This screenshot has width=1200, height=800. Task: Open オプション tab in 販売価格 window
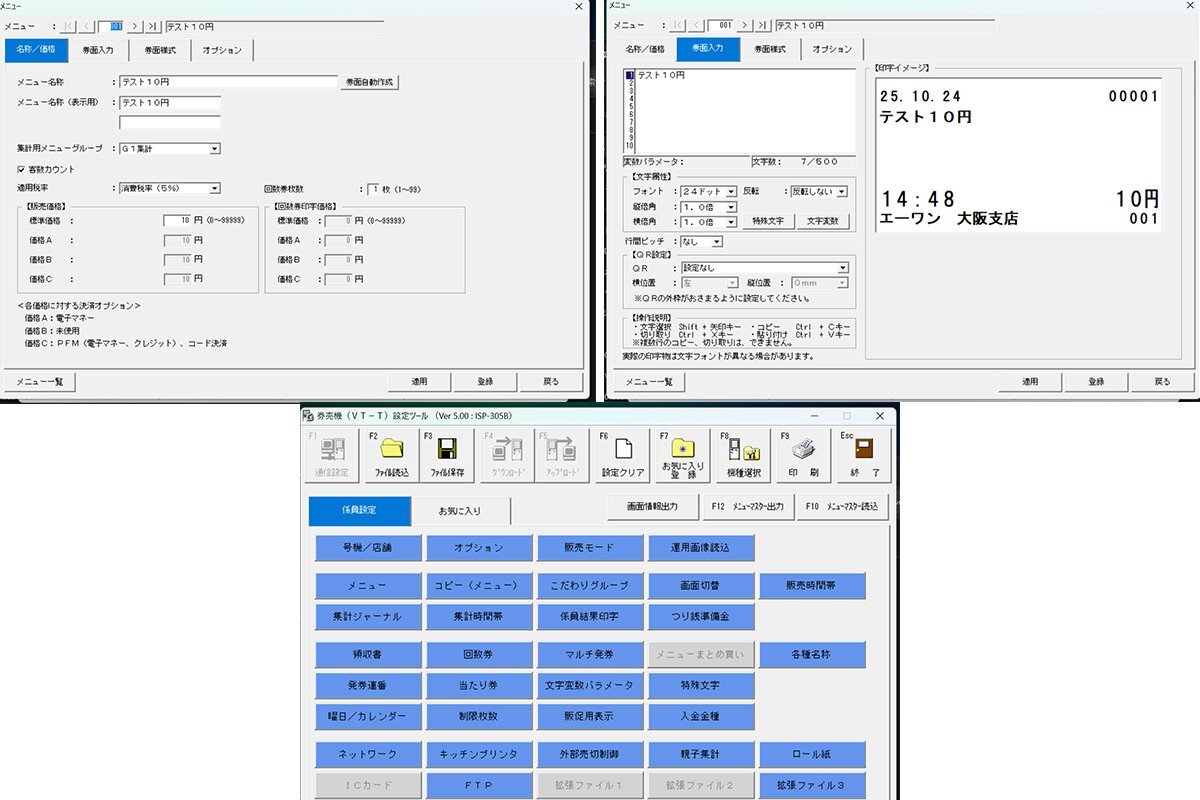pyautogui.click(x=221, y=50)
